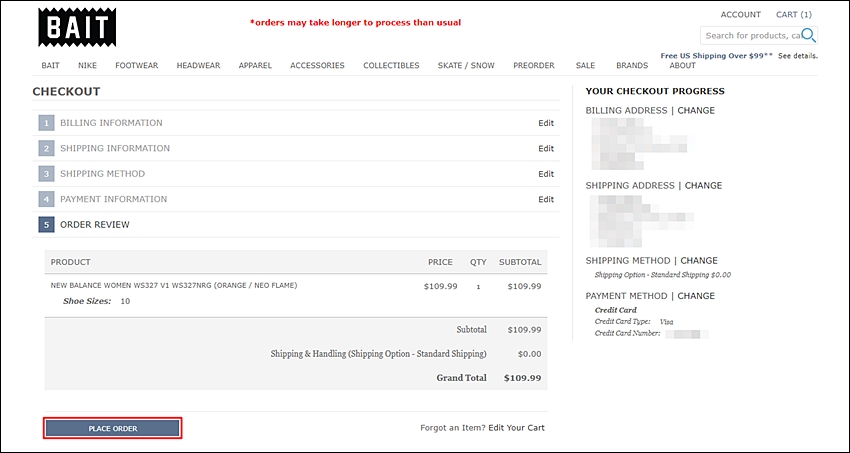Viewport: 850px width, 453px height.
Task: Change the shipping method
Action: (x=699, y=261)
